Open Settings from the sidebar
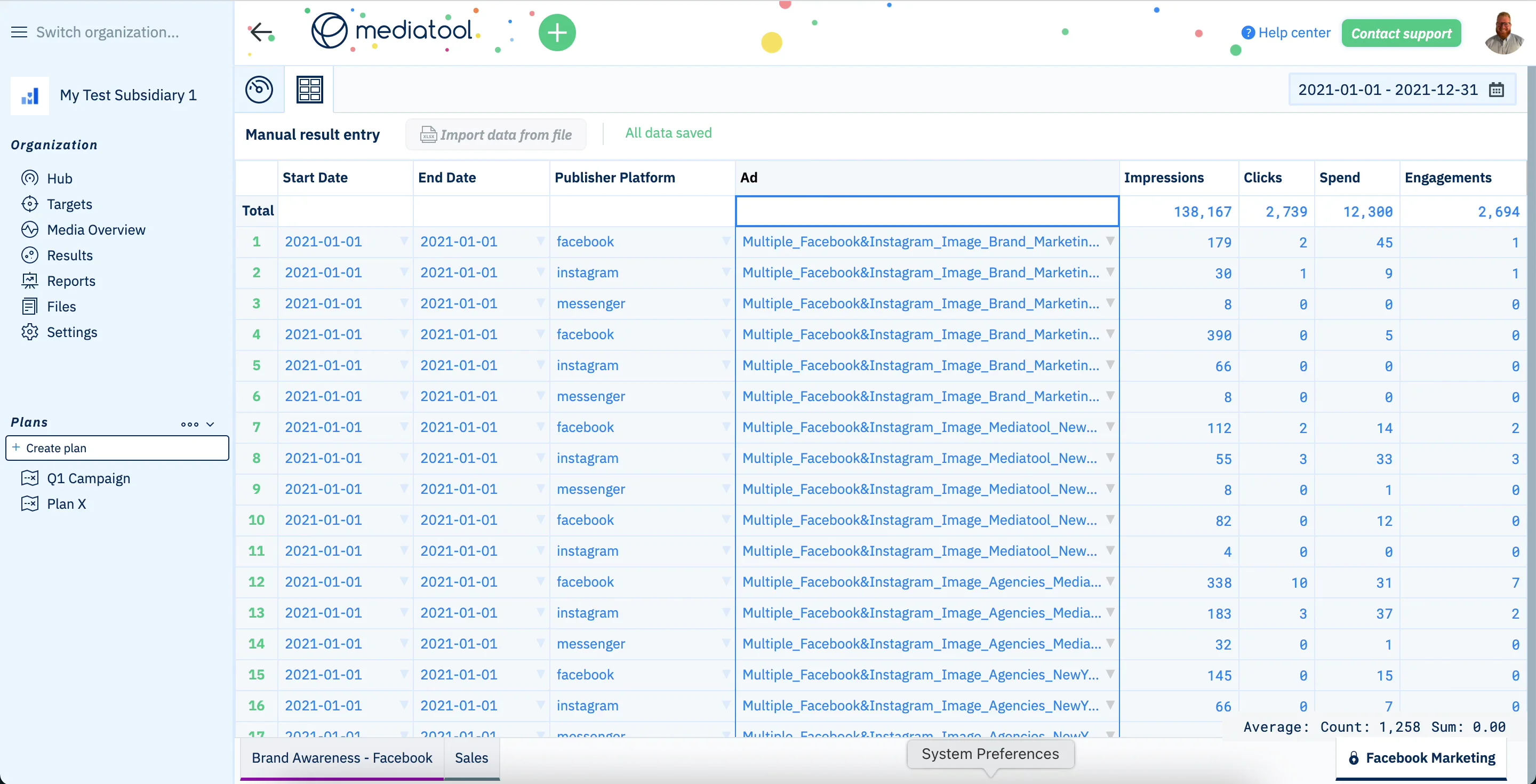1536x784 pixels. point(71,332)
